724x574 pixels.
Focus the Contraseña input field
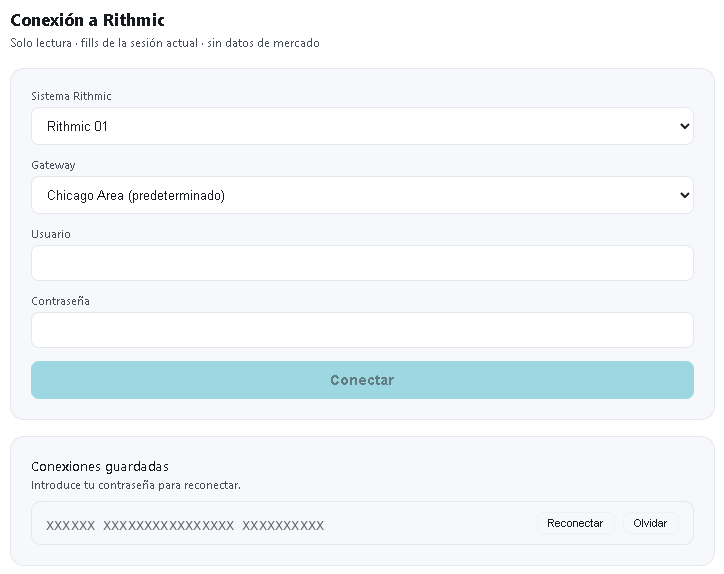click(362, 330)
